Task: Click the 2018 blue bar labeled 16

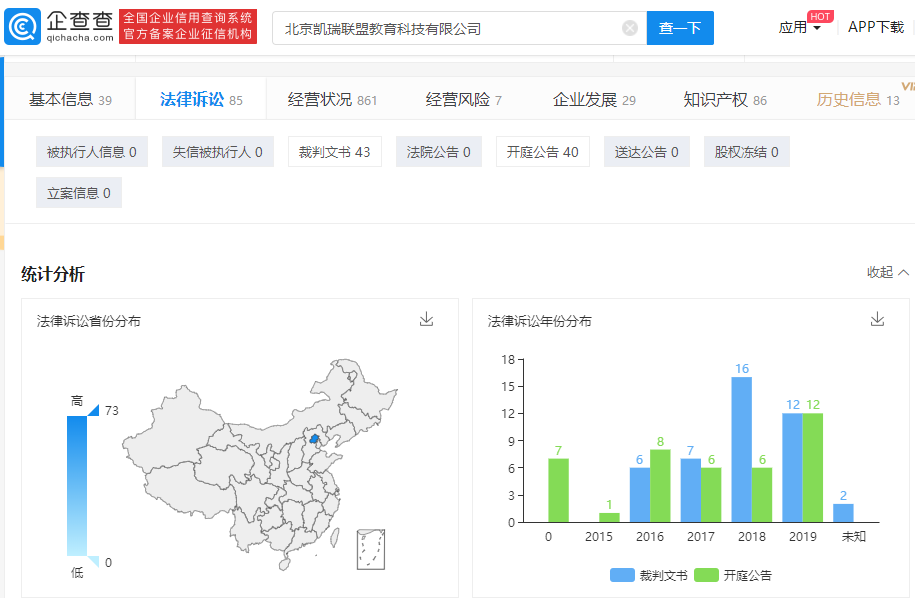Action: tap(741, 449)
